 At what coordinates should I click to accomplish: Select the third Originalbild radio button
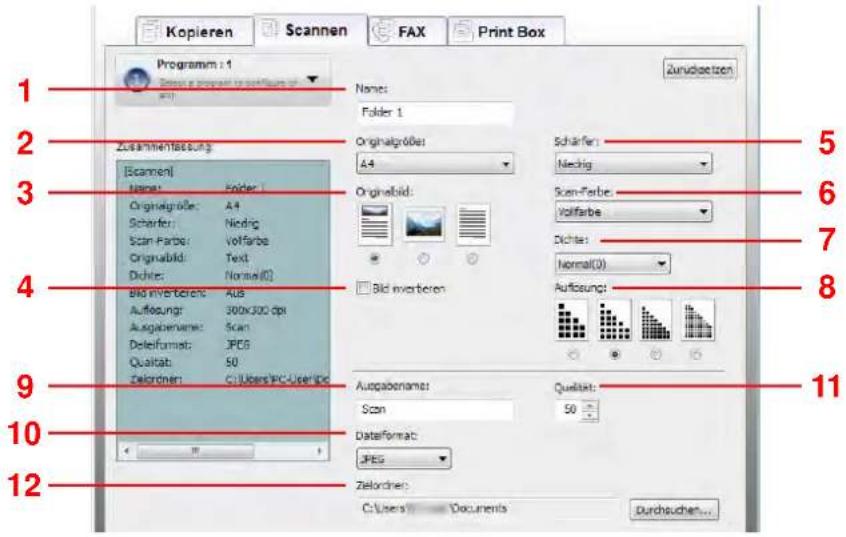pos(472,259)
